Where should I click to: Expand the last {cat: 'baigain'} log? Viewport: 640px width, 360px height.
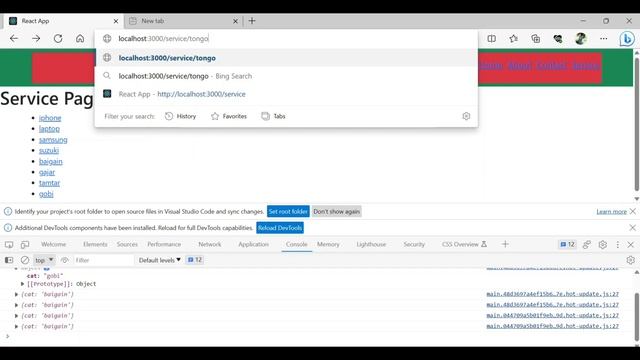click(x=17, y=326)
